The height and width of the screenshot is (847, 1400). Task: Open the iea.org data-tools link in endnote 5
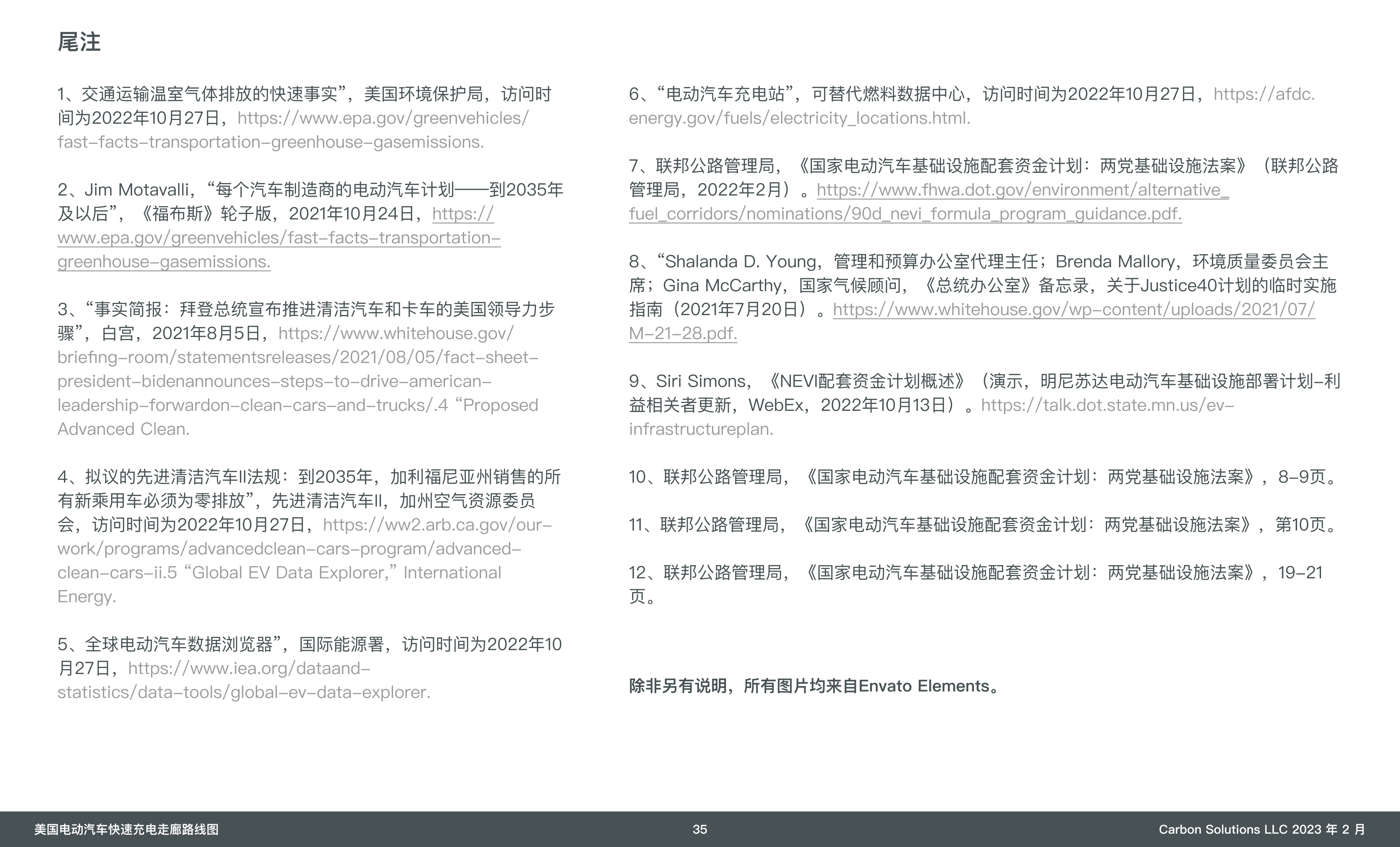pyautogui.click(x=249, y=669)
